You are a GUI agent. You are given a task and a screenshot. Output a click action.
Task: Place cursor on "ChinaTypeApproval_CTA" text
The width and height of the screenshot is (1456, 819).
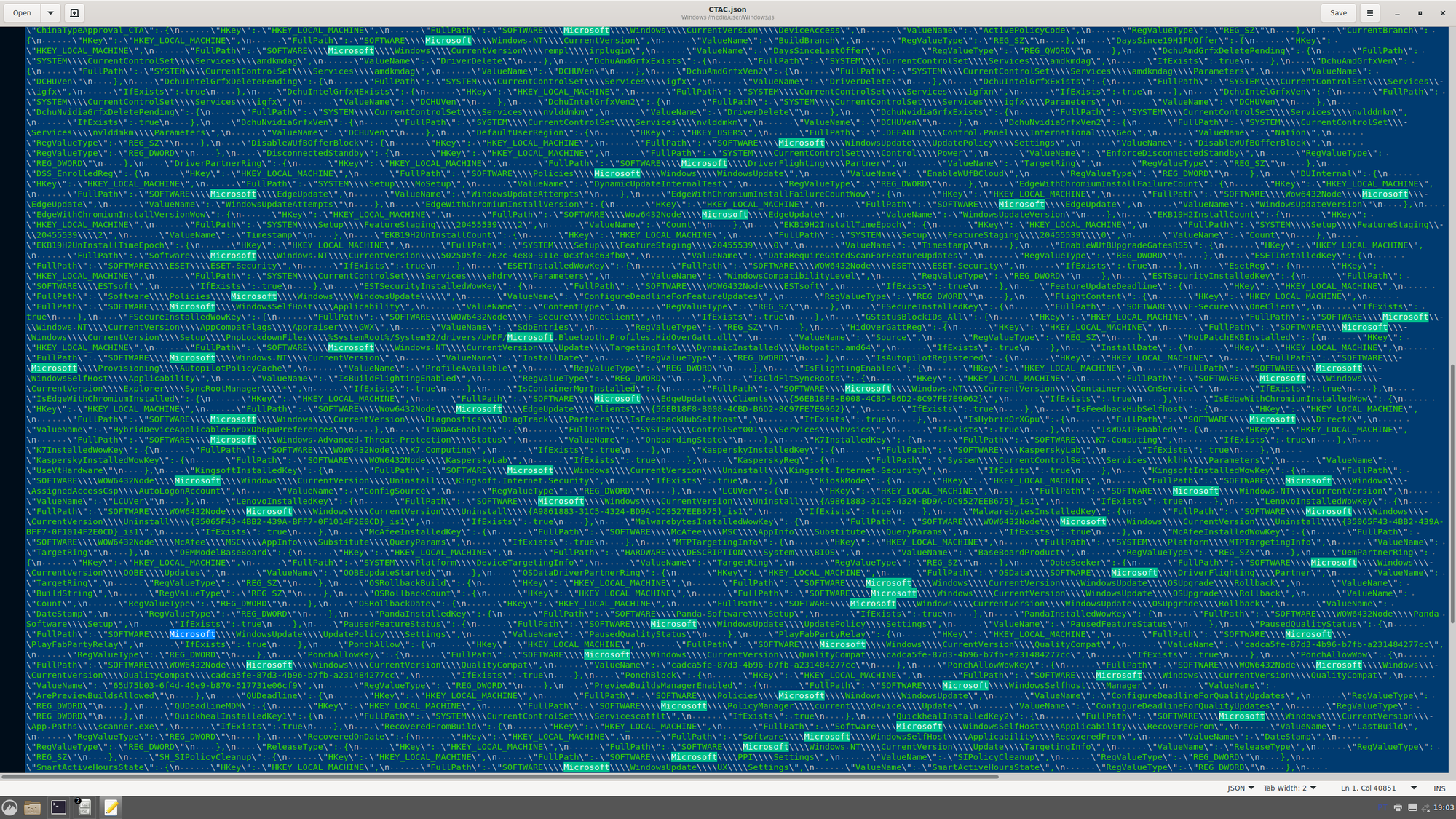(90, 31)
